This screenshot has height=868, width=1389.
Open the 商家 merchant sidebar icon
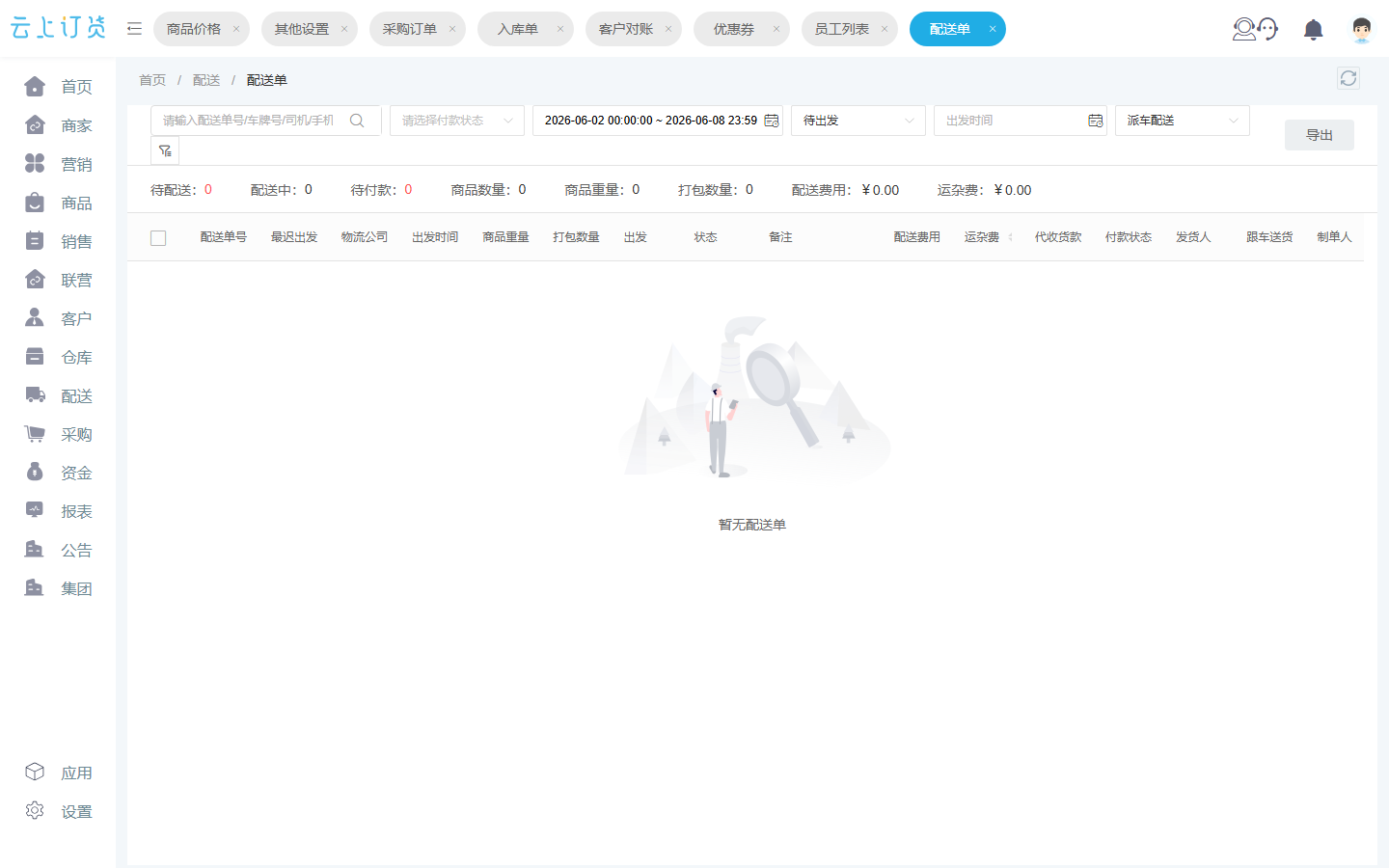[35, 125]
